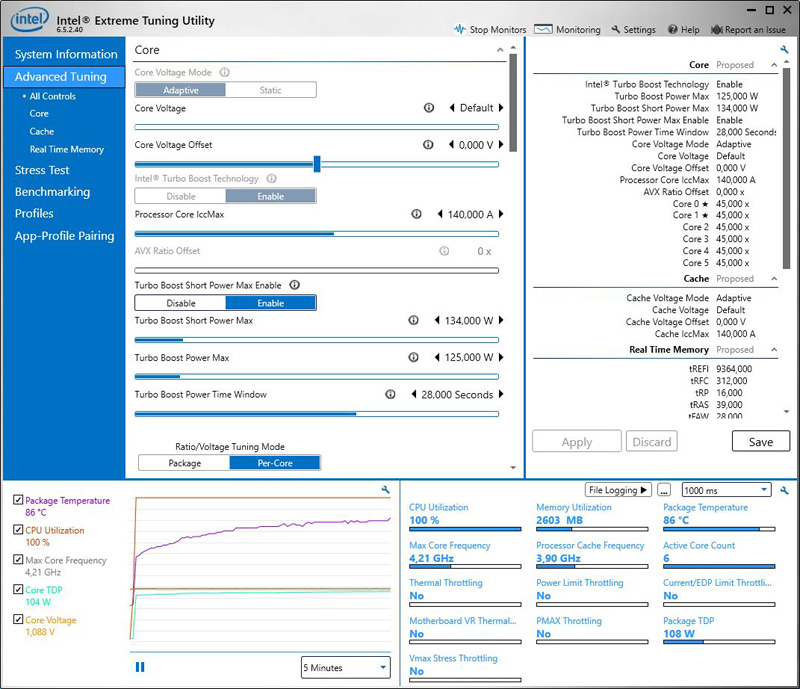Image resolution: width=800 pixels, height=689 pixels.
Task: Open Help from the top toolbar
Action: [x=684, y=30]
